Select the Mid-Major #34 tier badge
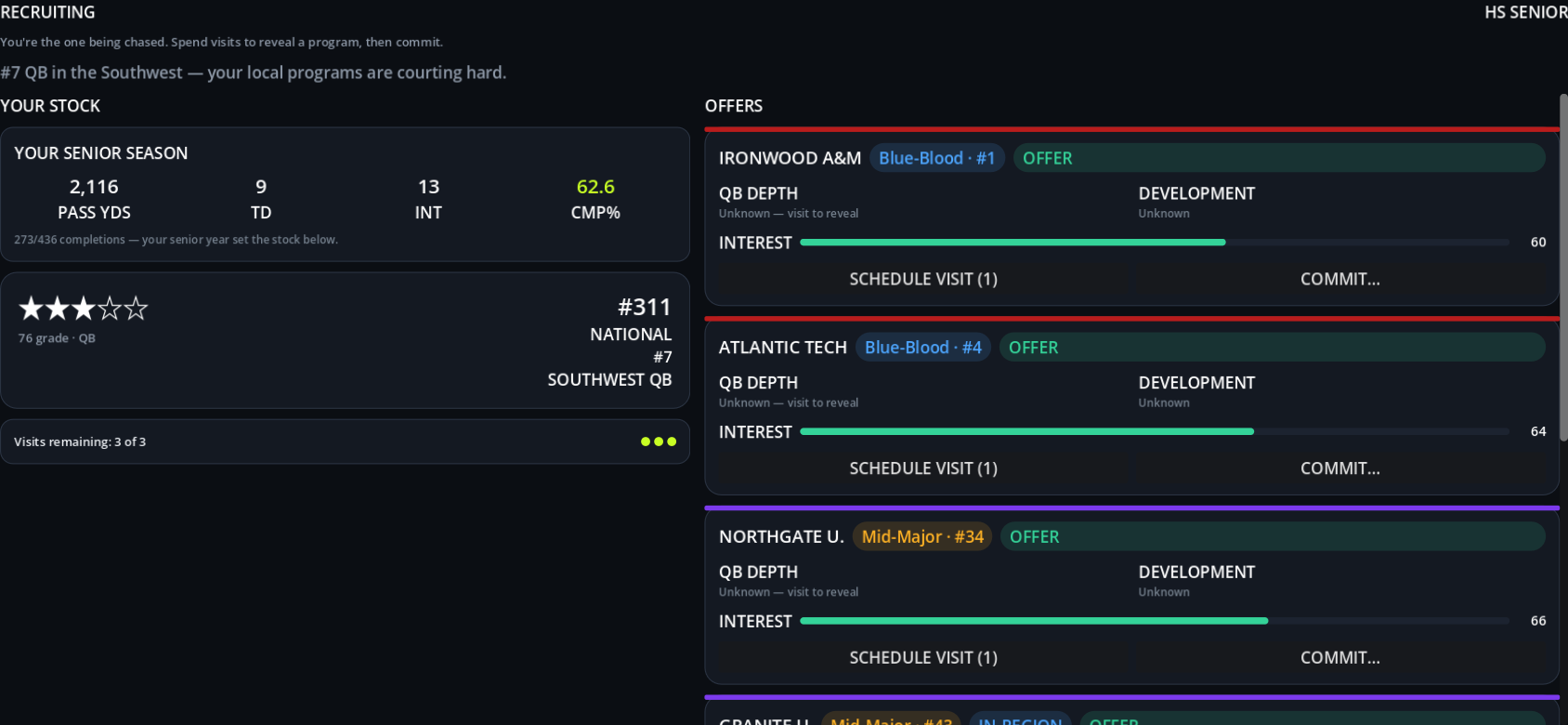Image resolution: width=1568 pixels, height=725 pixels. tap(922, 536)
